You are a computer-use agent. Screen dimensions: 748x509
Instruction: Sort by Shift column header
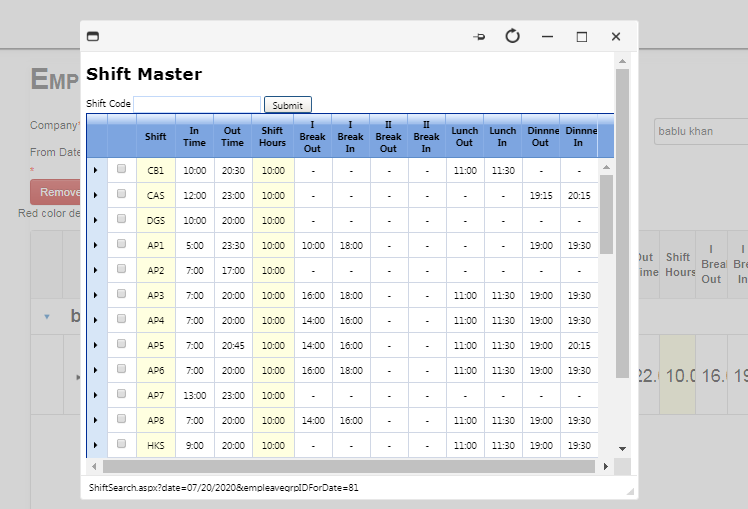pos(156,136)
